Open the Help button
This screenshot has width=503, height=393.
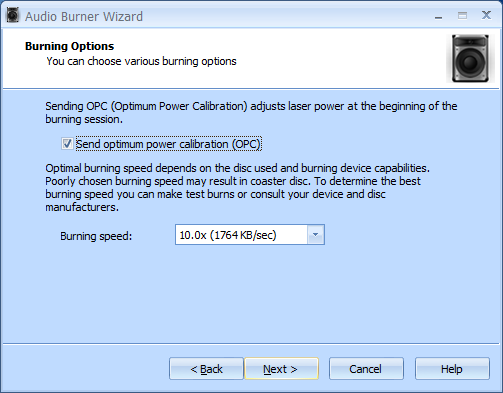pos(452,369)
